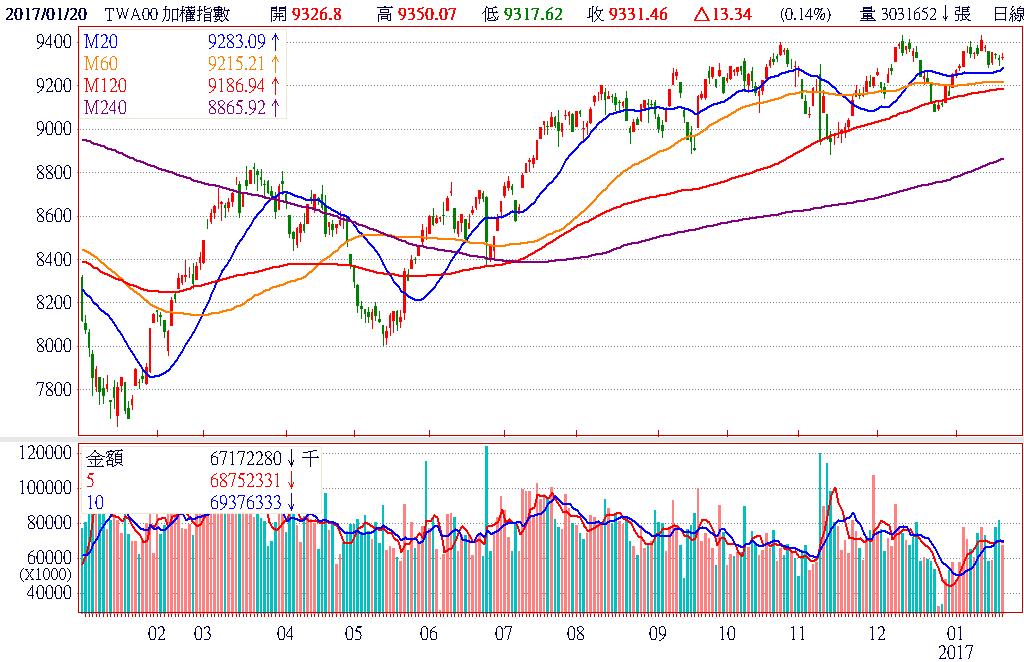Toggle the M60 moving average legend

103,64
